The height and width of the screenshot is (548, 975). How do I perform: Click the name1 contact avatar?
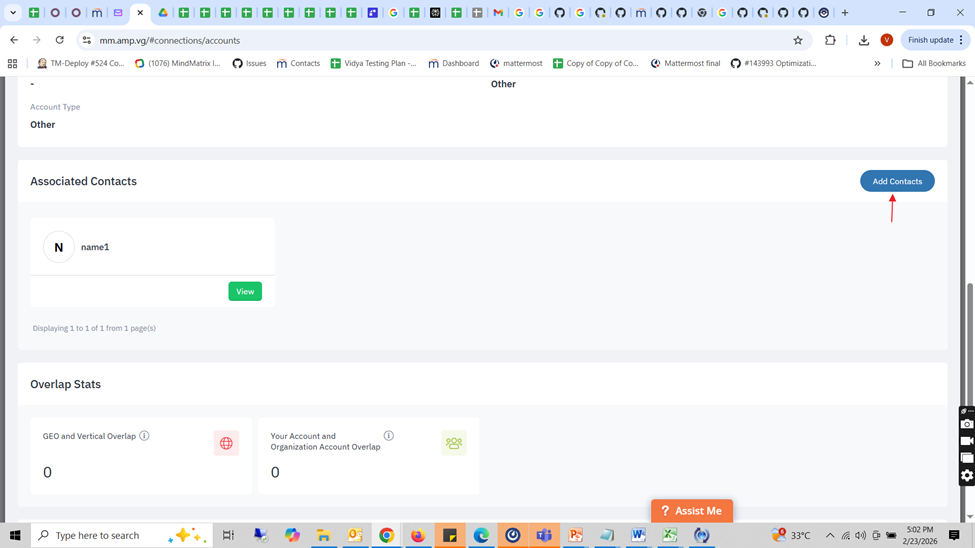pos(59,247)
